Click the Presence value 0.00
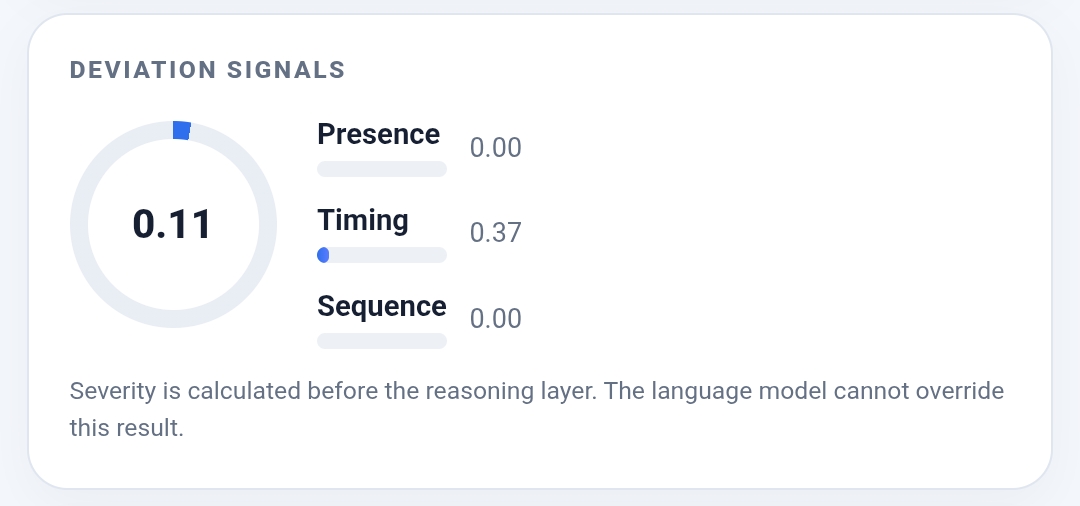This screenshot has width=1080, height=506. (495, 148)
